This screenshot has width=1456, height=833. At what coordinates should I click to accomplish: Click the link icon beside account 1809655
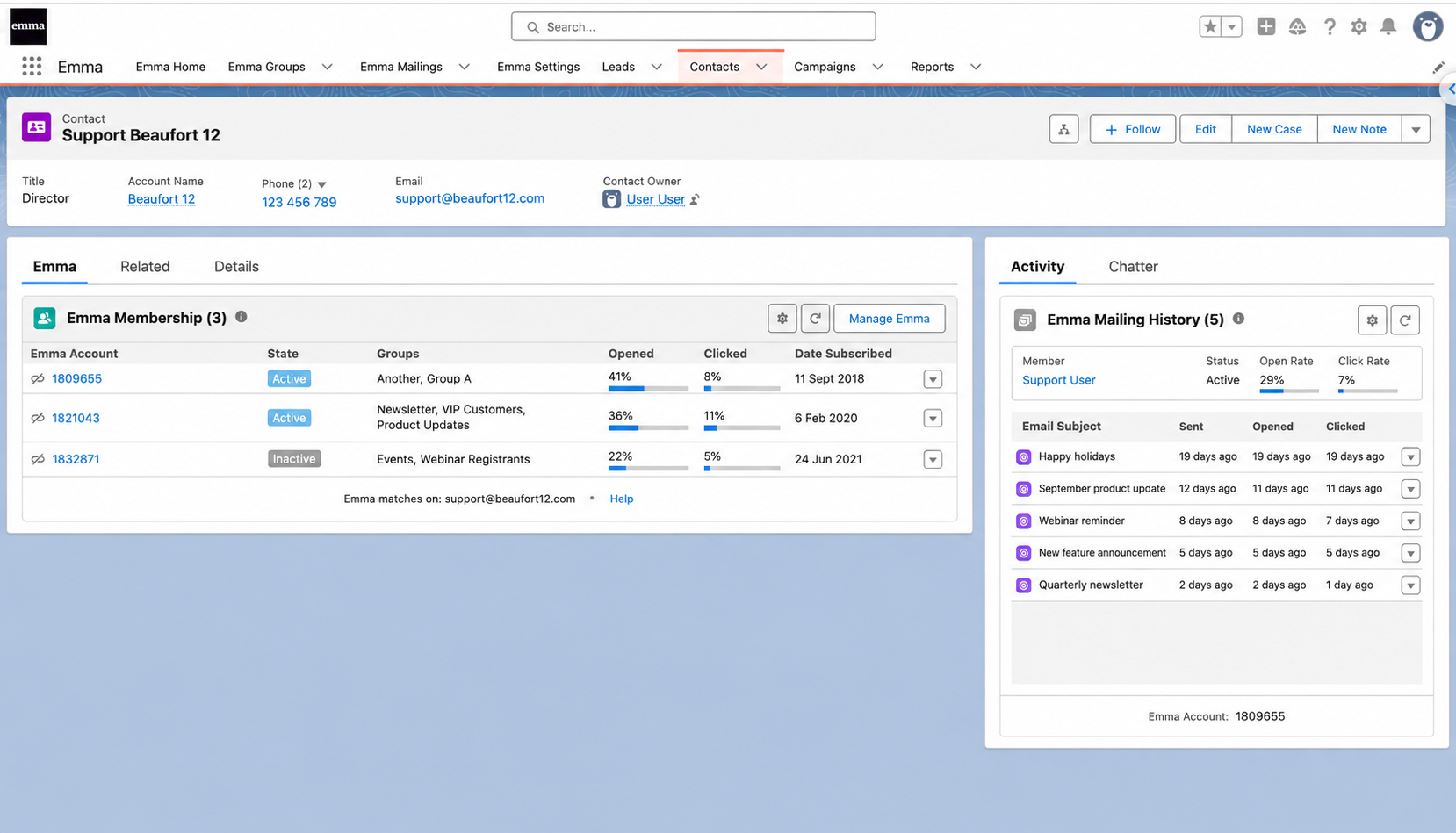38,379
